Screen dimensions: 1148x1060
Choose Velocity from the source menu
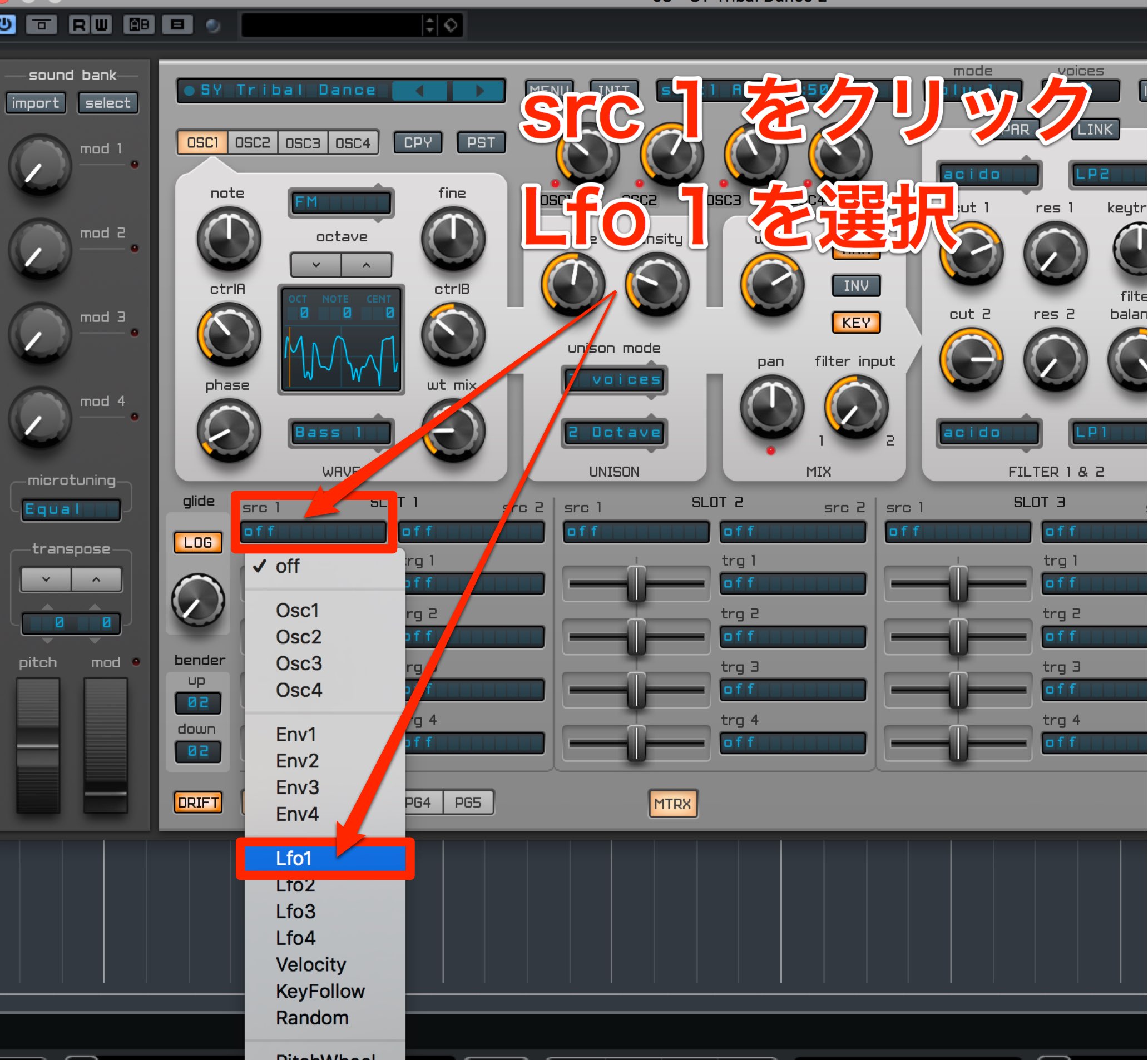coord(325,965)
